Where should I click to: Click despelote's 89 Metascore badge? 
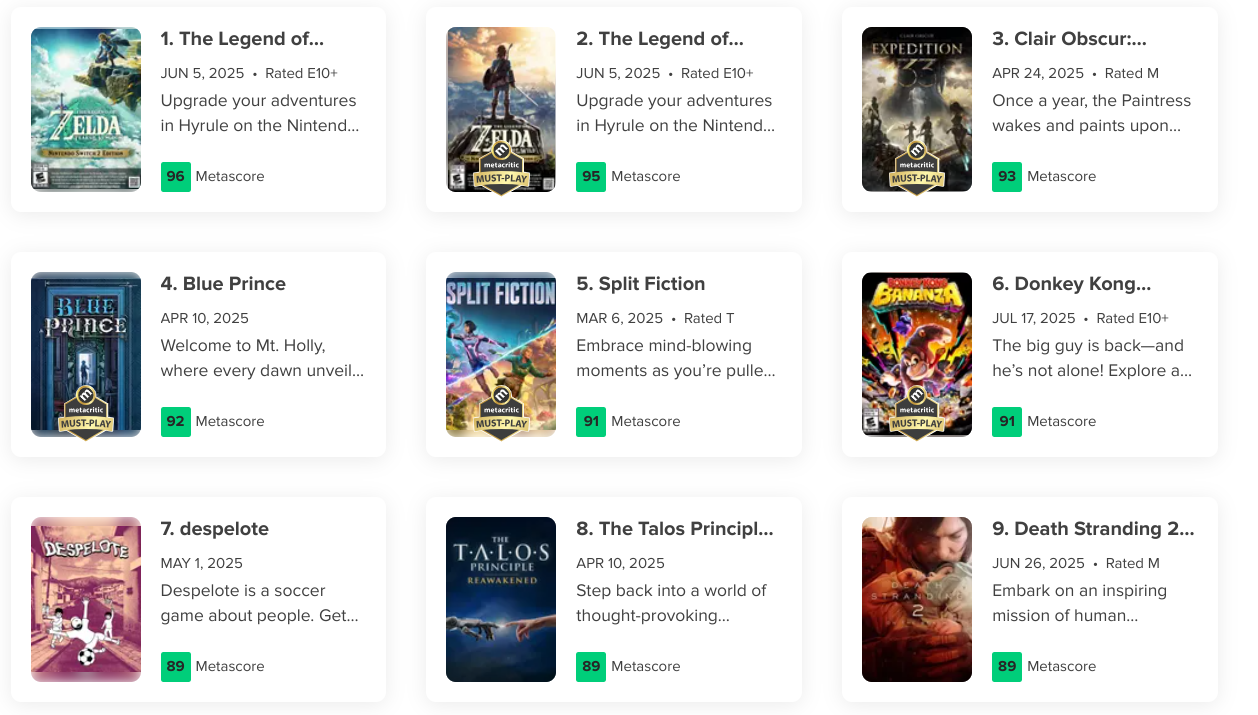(176, 667)
